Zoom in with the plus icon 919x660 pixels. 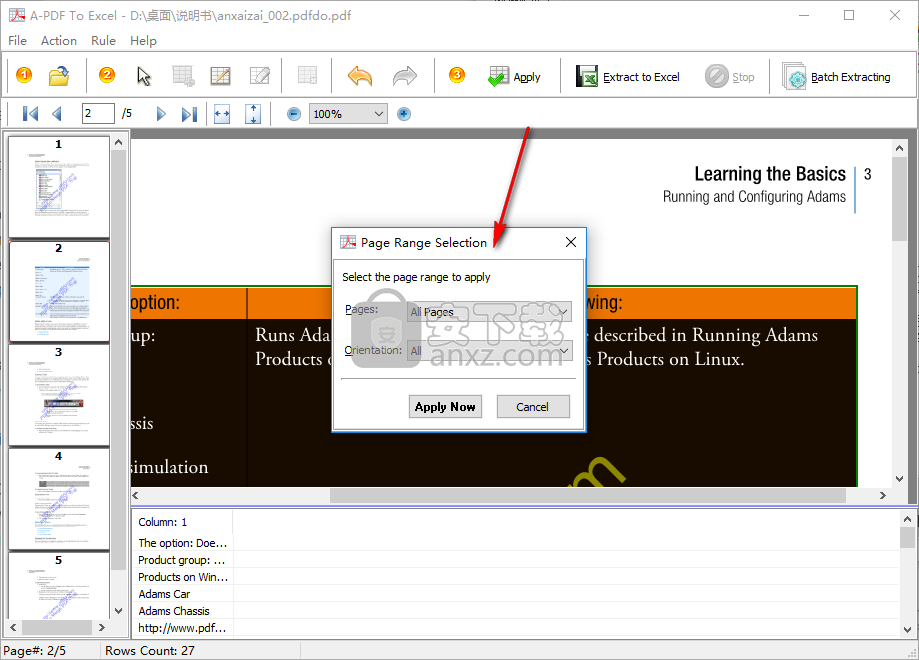click(404, 114)
